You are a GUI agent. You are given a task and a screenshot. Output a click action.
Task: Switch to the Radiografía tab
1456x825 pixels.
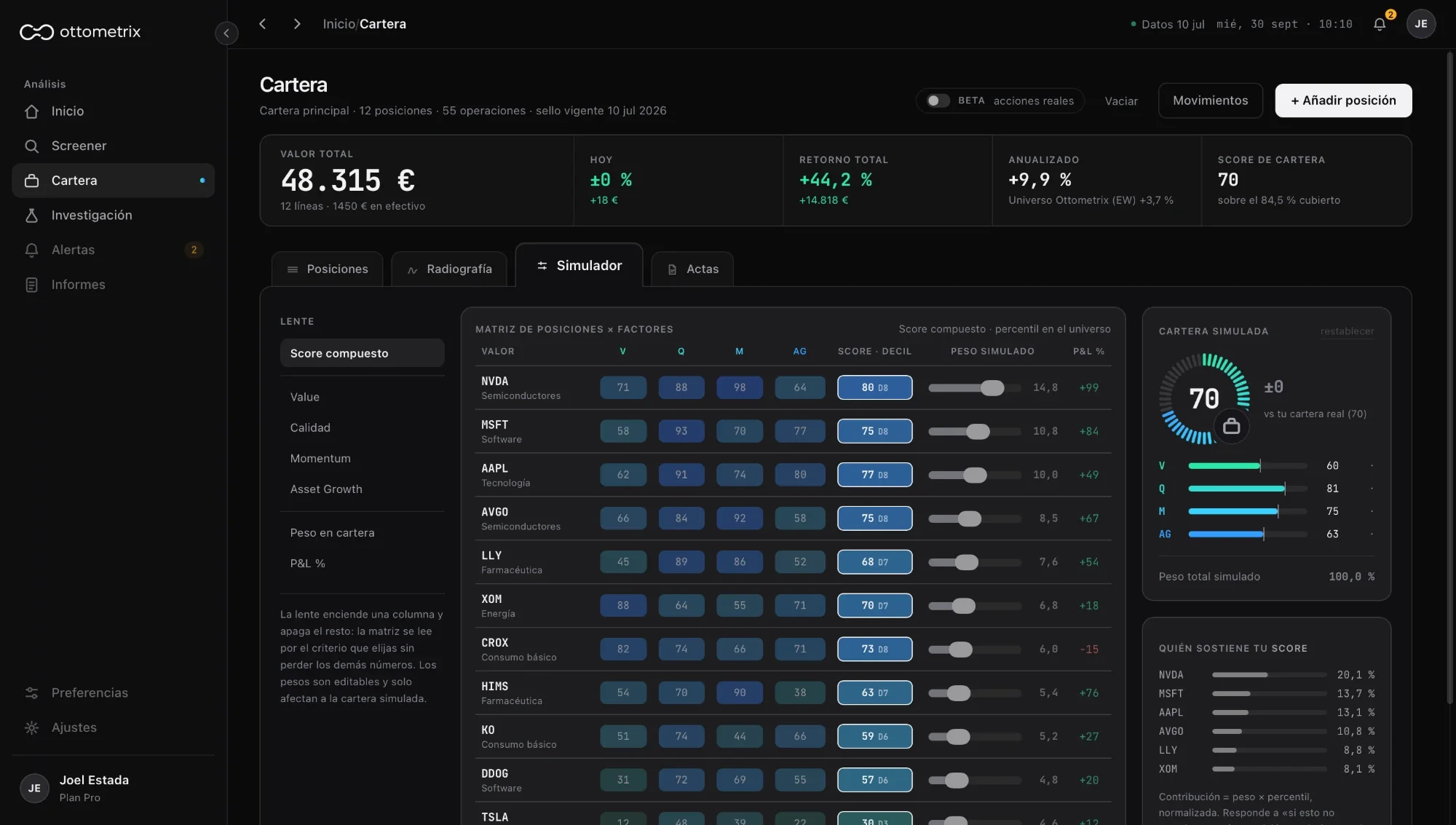click(449, 269)
